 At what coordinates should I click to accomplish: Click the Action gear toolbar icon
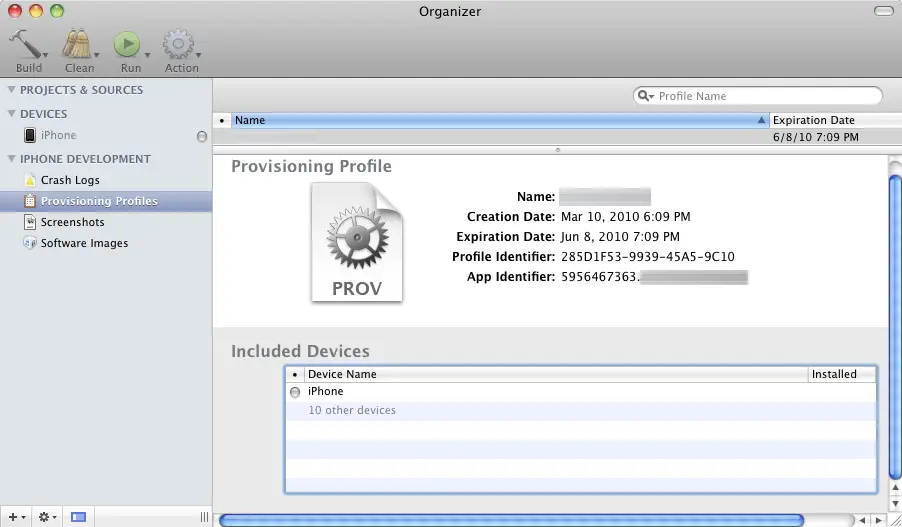point(180,45)
